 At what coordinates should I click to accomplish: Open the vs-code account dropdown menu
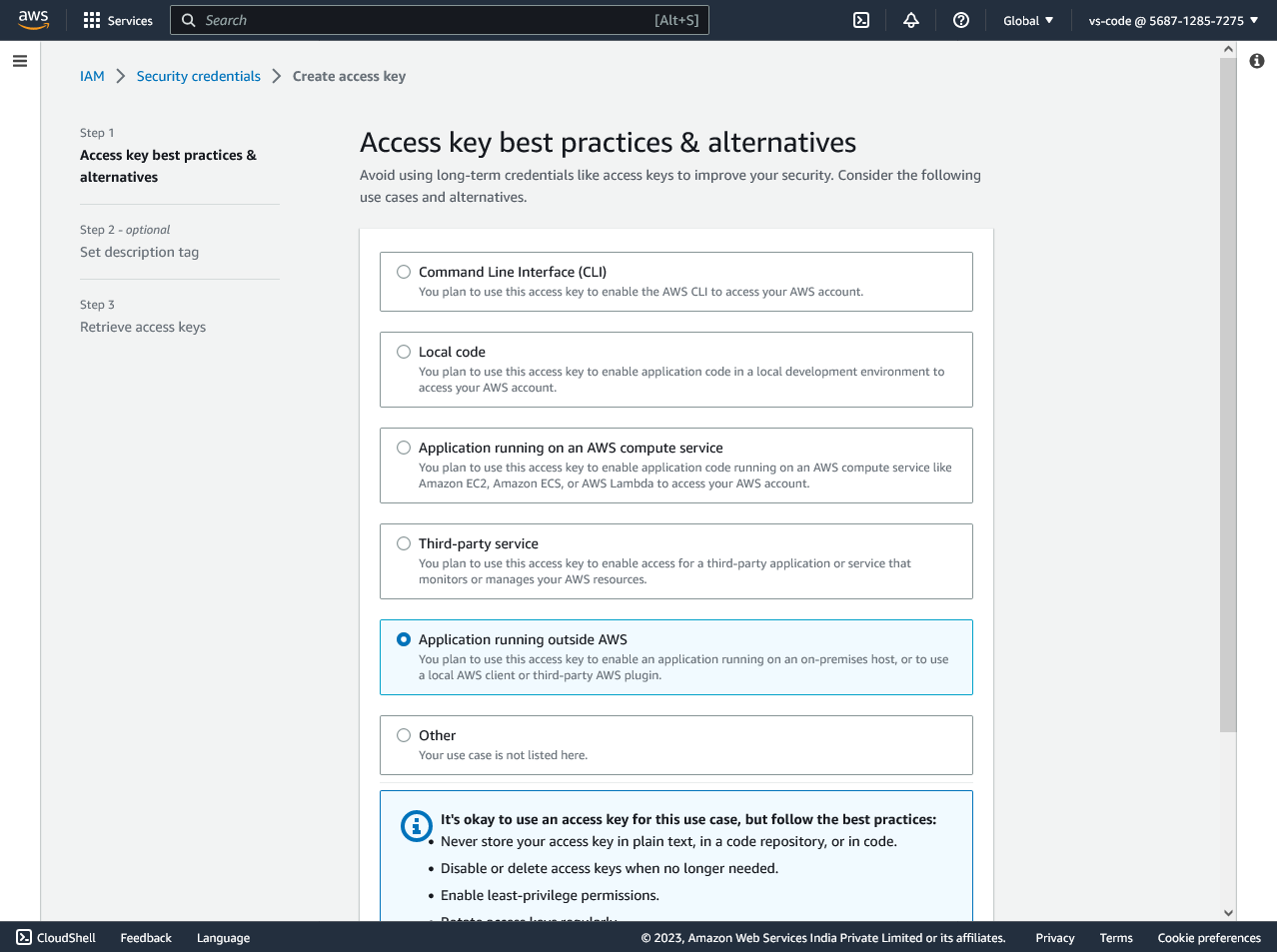pyautogui.click(x=1173, y=20)
